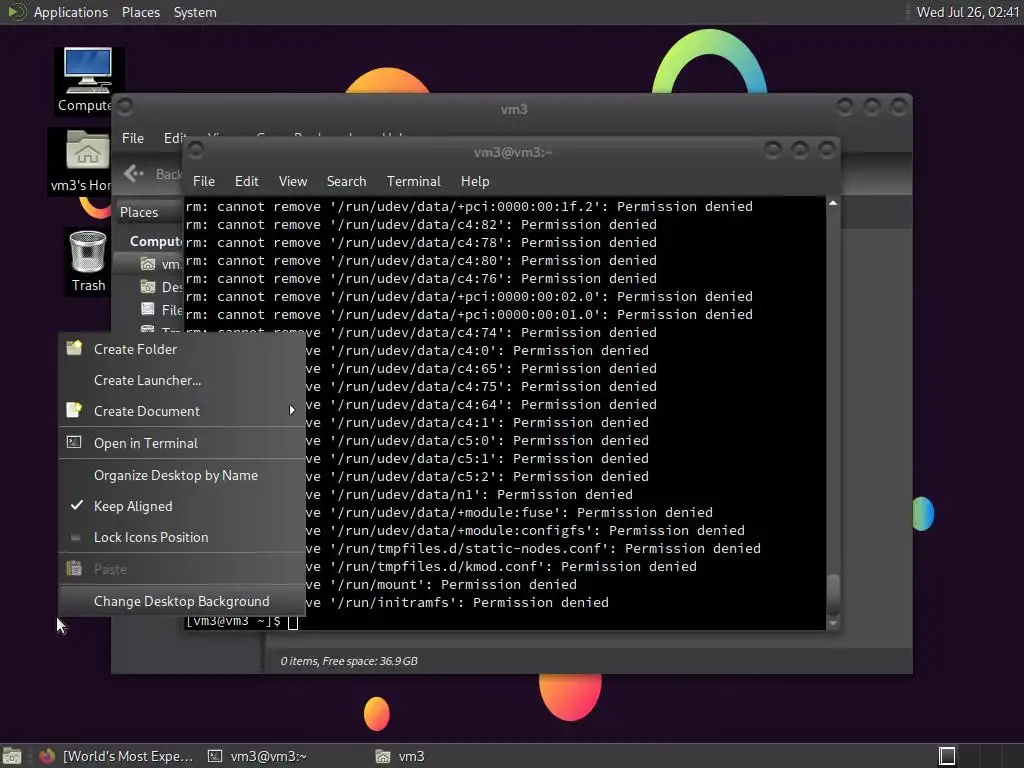Click the '/run/tmpfiles.d/kmod.conf' output line
The image size is (1024, 768).
click(504, 566)
